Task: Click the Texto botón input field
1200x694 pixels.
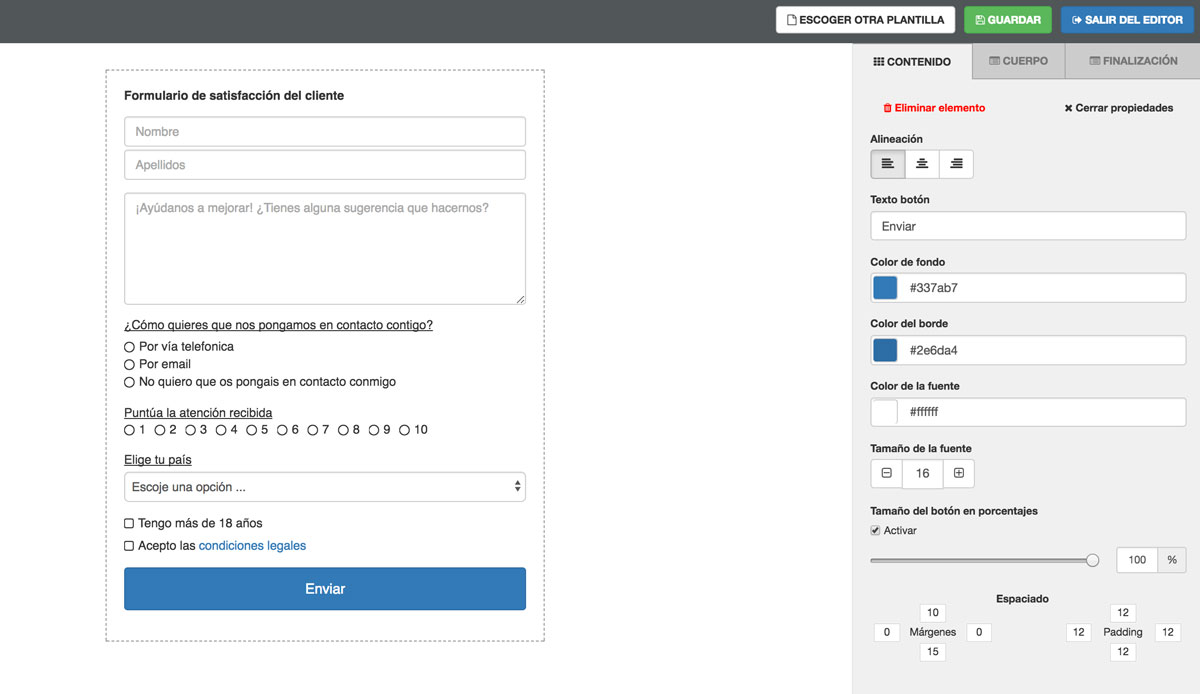Action: (1028, 226)
